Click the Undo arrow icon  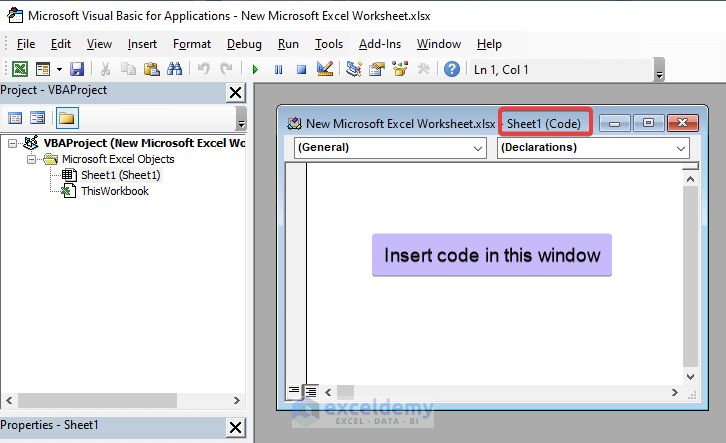203,69
